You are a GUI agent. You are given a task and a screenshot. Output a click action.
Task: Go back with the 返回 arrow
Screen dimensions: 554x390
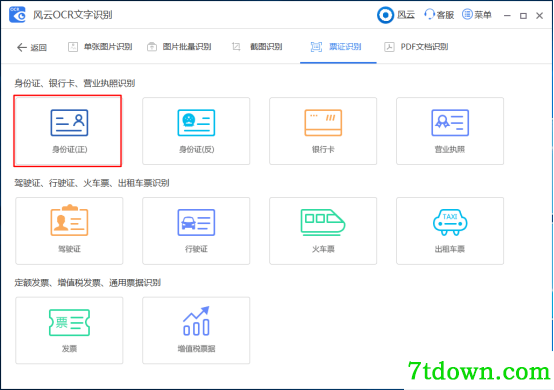pyautogui.click(x=32, y=47)
